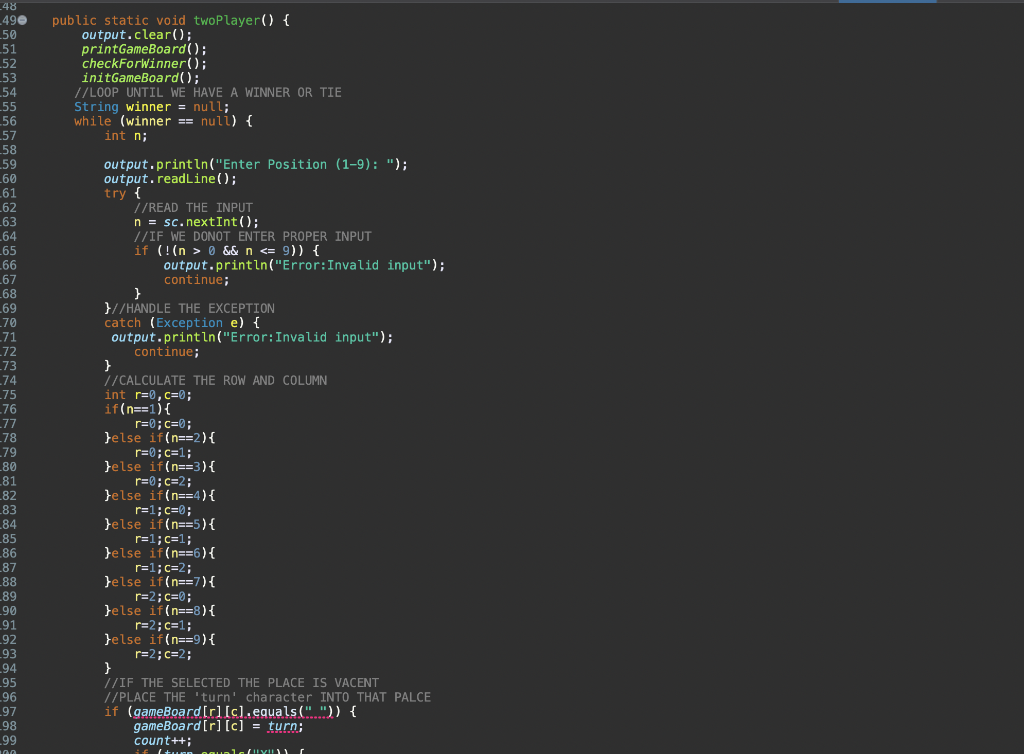Viewport: 1024px width, 754px height.
Task: Click the if (gameBoard[r][c].equals(" ")) condition
Action: click(x=231, y=711)
